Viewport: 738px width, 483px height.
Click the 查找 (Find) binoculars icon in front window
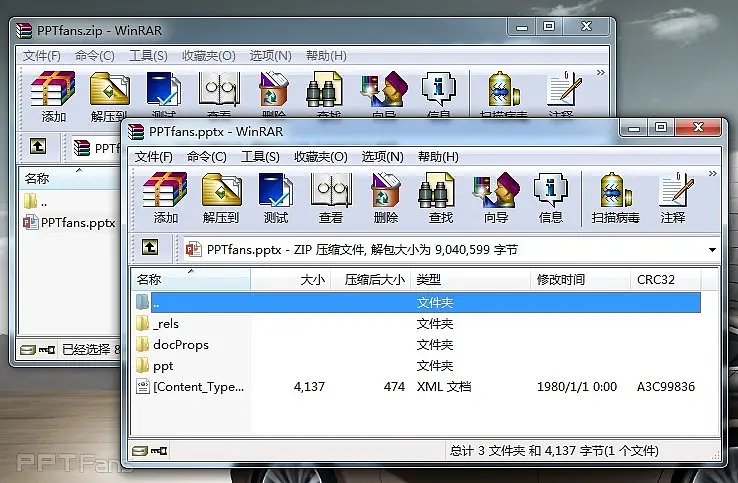(441, 196)
